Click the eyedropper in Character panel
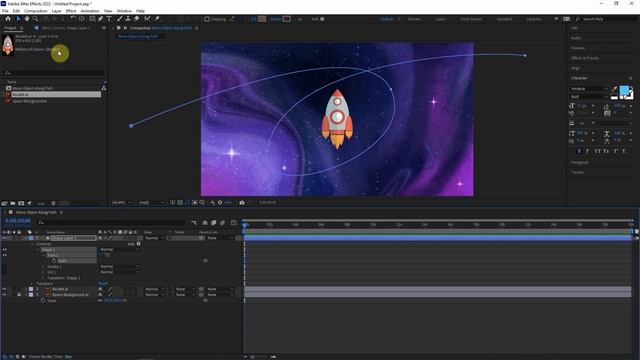This screenshot has width=640, height=360. pos(614,89)
